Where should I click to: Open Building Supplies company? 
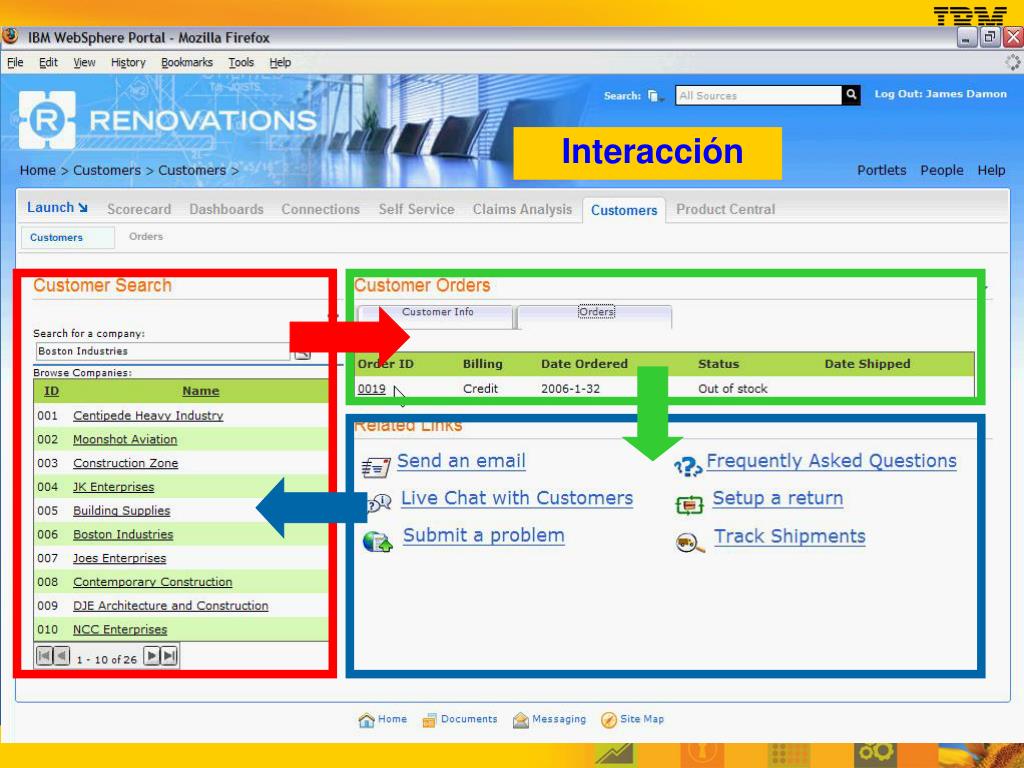tap(121, 511)
